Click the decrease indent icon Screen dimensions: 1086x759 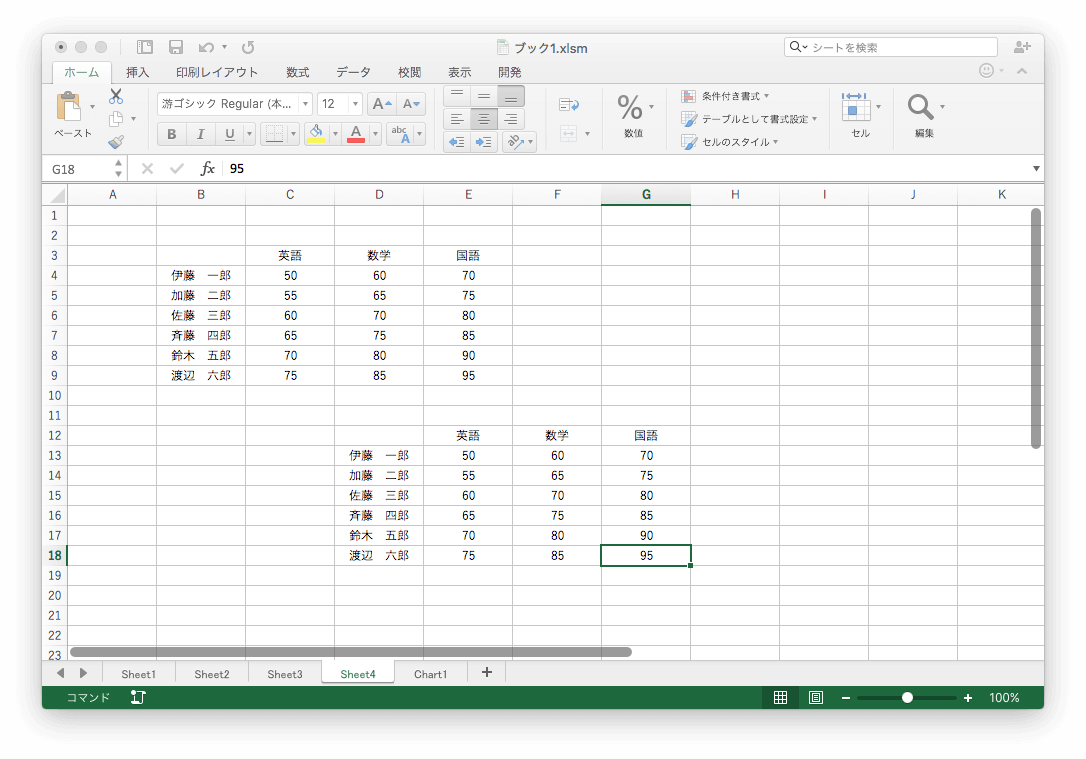pos(457,142)
